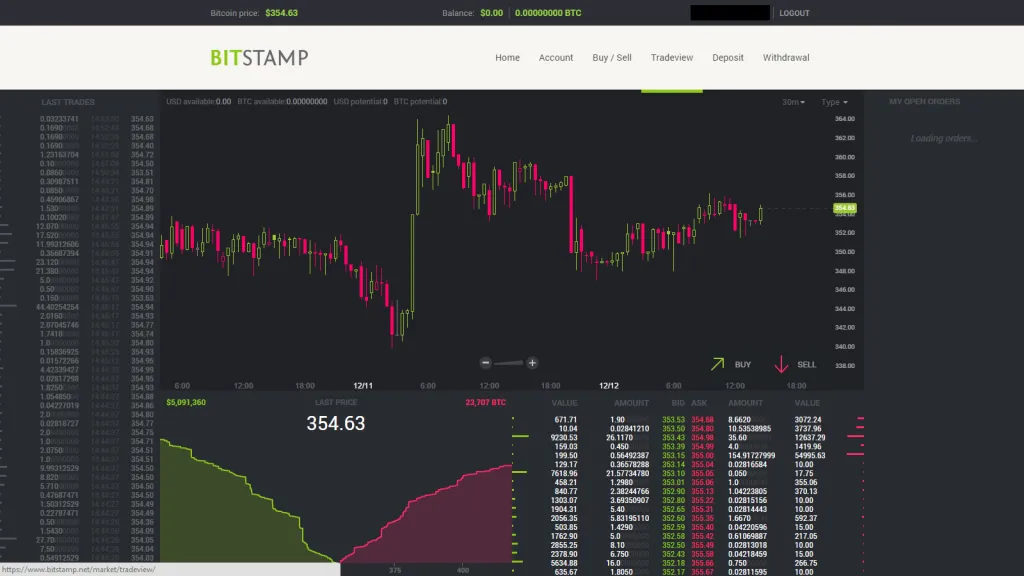Click last trade amount 11.99312606
The image size is (1024, 576).
pos(57,244)
